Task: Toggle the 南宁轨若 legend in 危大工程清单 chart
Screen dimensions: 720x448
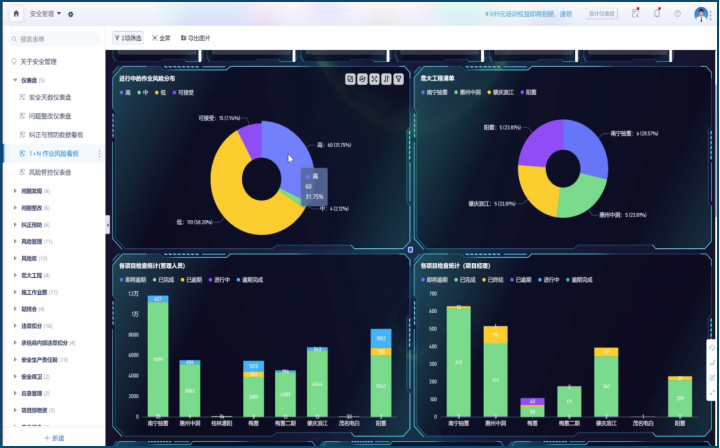Action: [440, 92]
